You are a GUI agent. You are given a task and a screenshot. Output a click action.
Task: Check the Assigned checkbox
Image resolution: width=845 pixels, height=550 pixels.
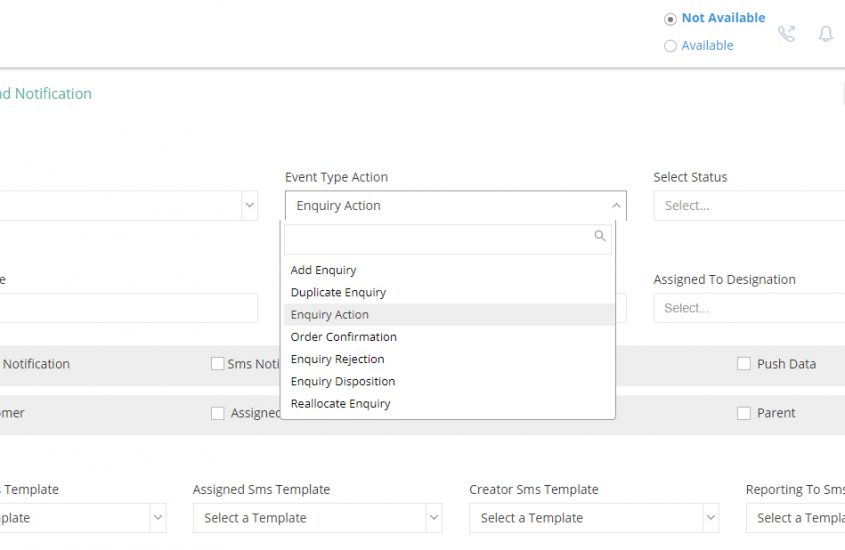pos(218,413)
